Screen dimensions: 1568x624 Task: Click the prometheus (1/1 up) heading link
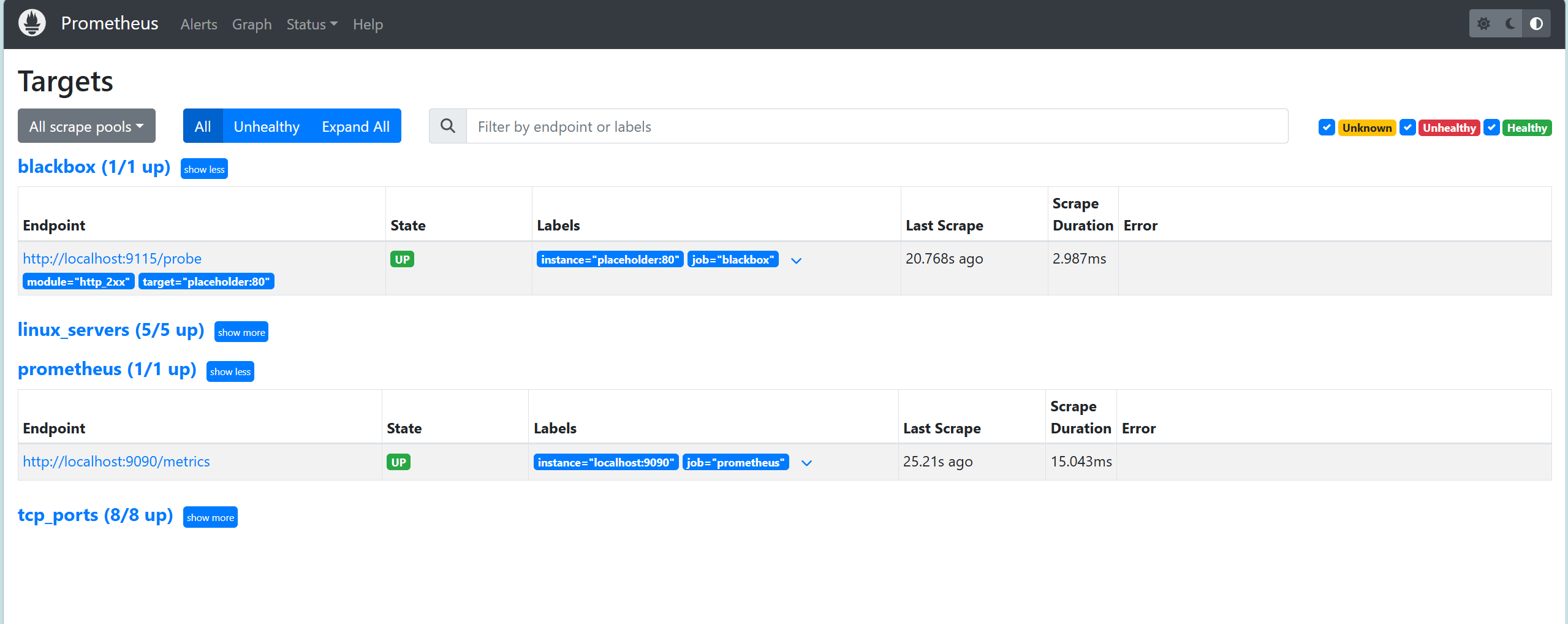[107, 369]
